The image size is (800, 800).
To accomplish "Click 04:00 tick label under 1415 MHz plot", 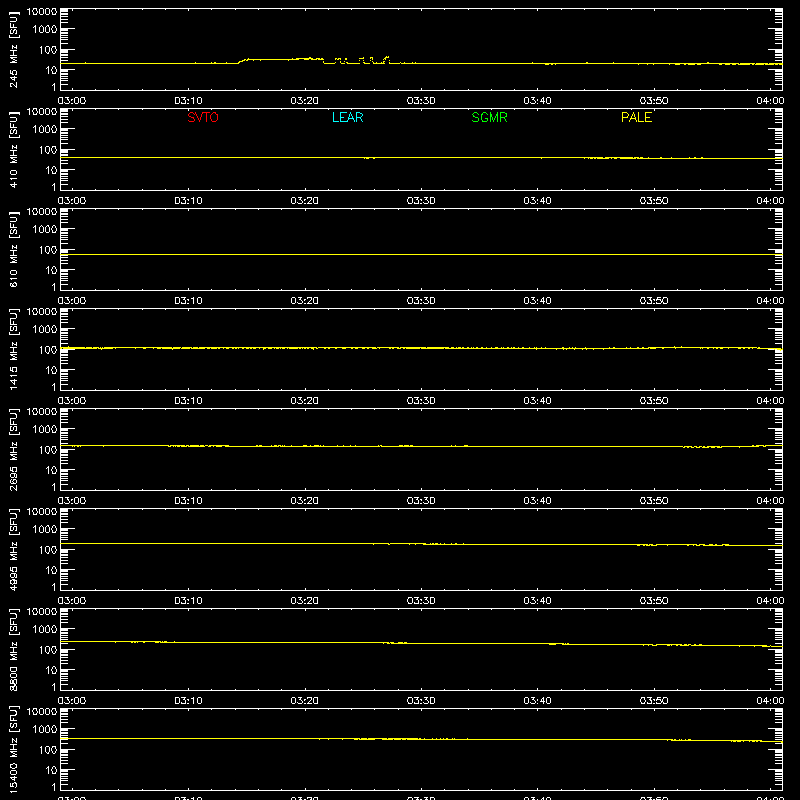I will point(770,401).
